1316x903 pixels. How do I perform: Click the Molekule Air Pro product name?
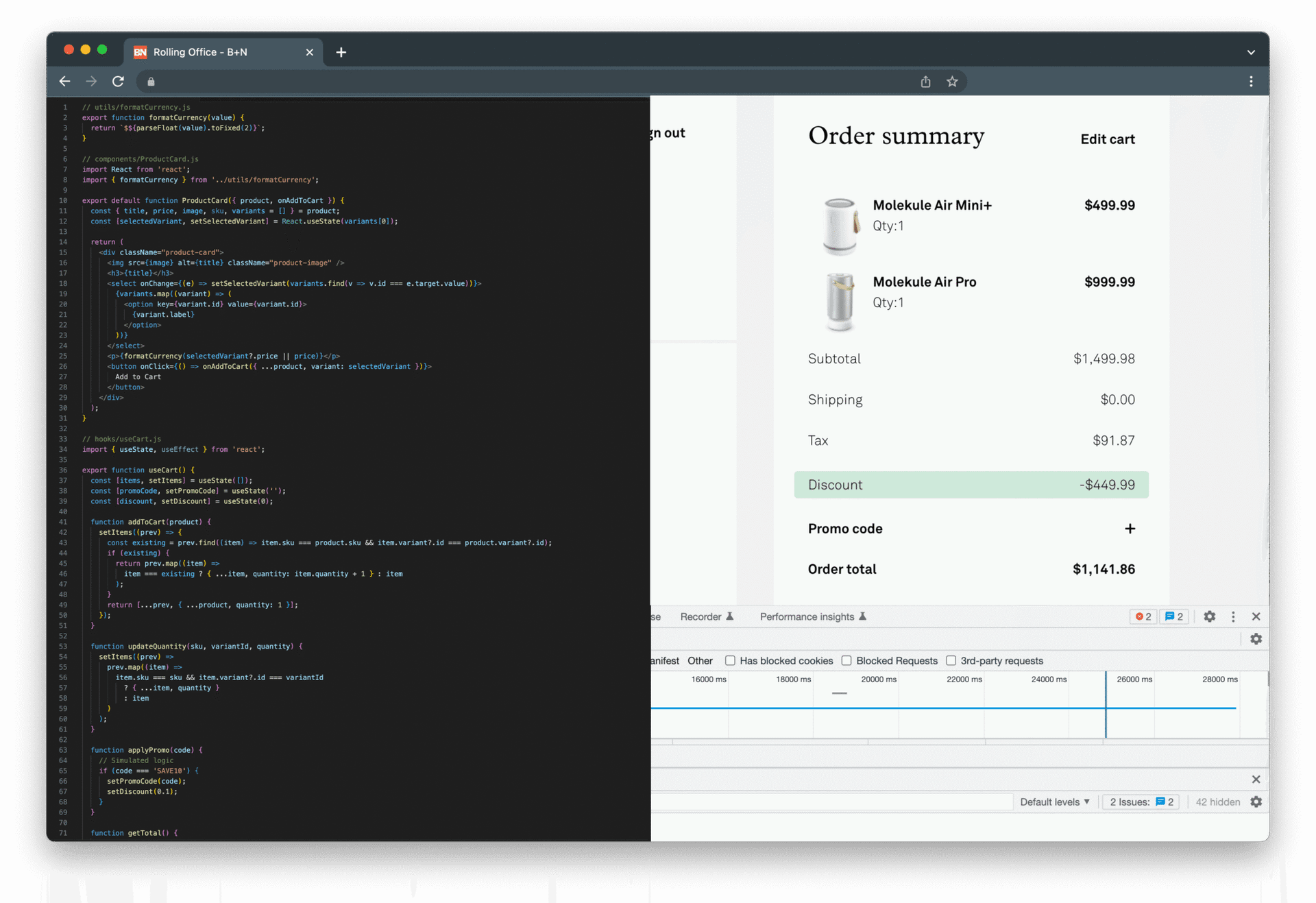924,282
